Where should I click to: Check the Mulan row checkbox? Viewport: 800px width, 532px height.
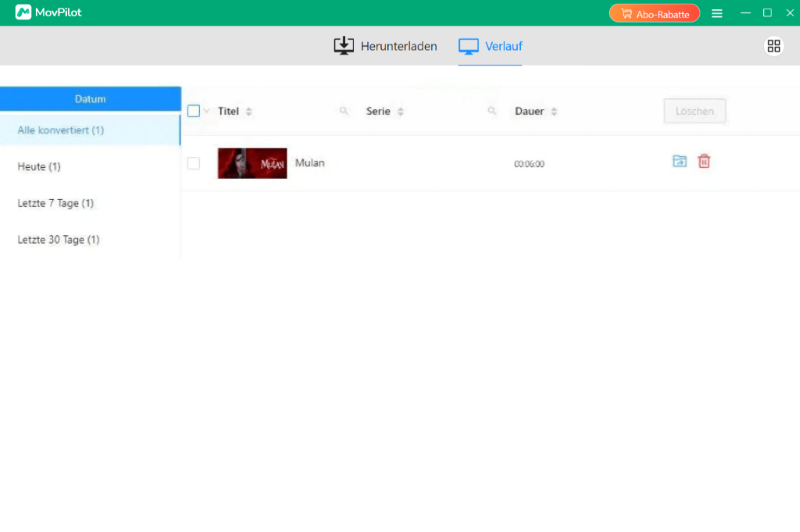(x=193, y=163)
